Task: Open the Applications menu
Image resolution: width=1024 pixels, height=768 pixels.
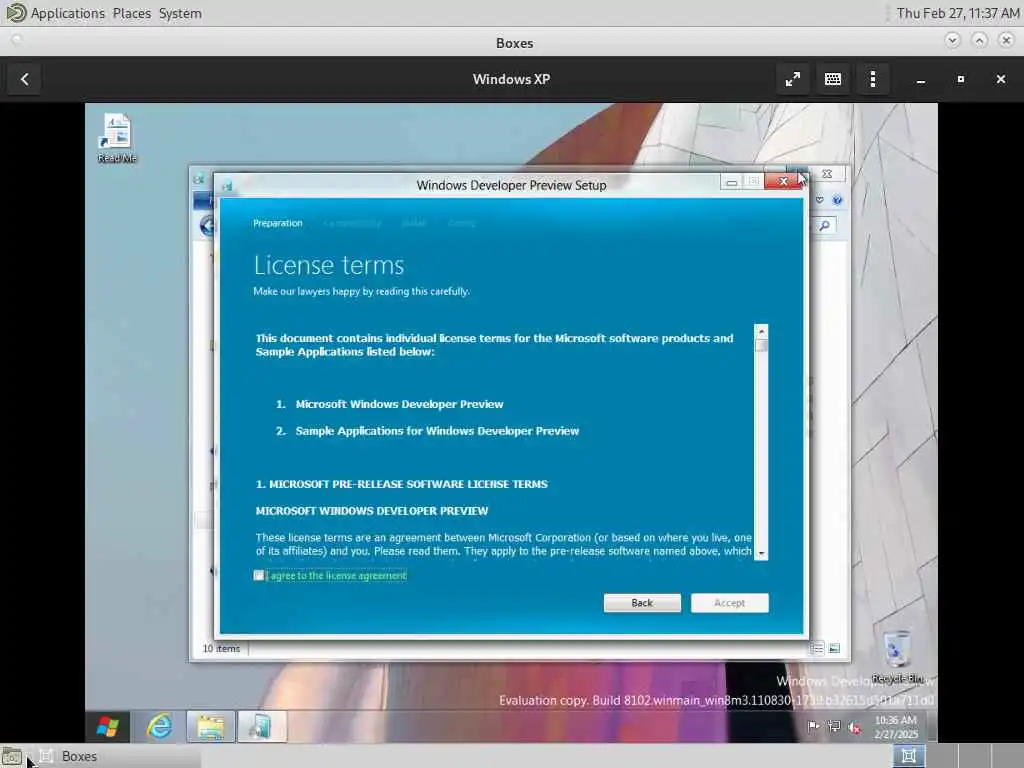Action: point(67,13)
